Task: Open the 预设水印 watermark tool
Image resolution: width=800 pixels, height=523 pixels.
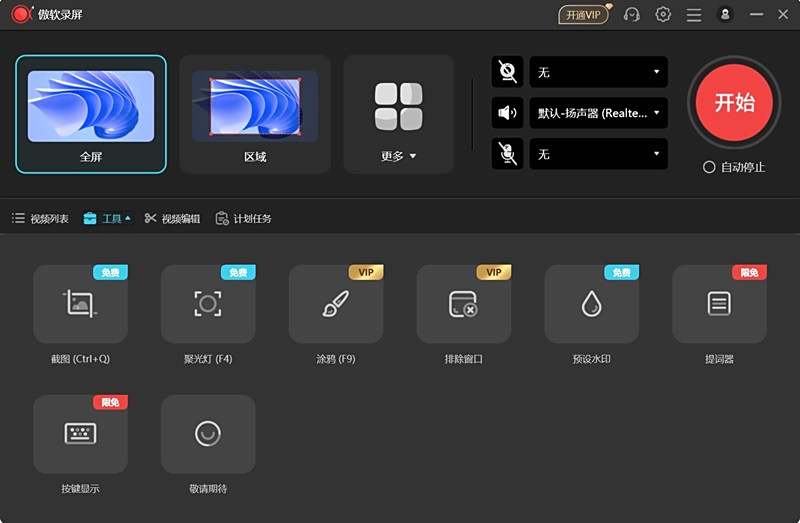Action: pyautogui.click(x=591, y=304)
